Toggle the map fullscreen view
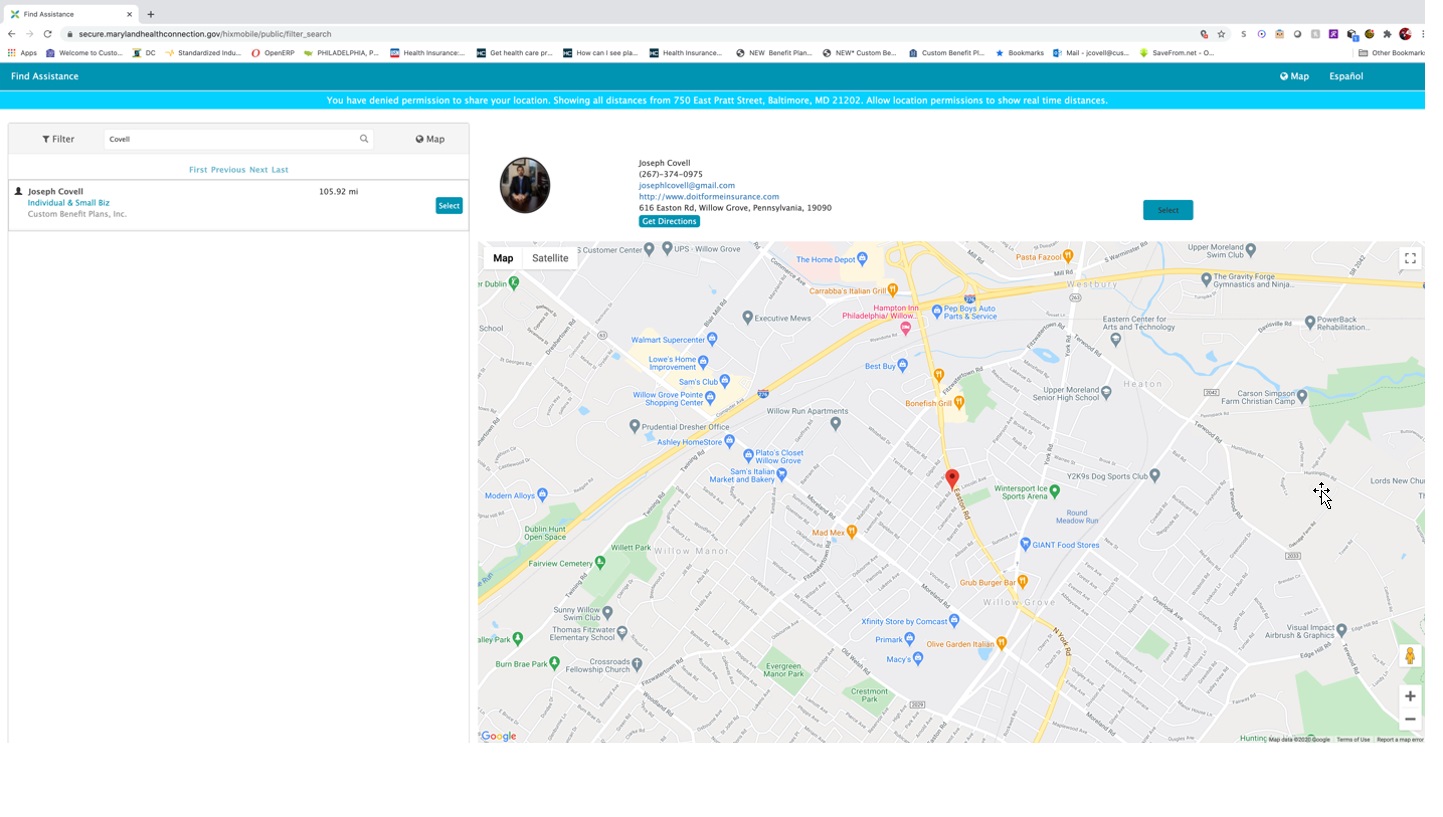 coord(1410,258)
